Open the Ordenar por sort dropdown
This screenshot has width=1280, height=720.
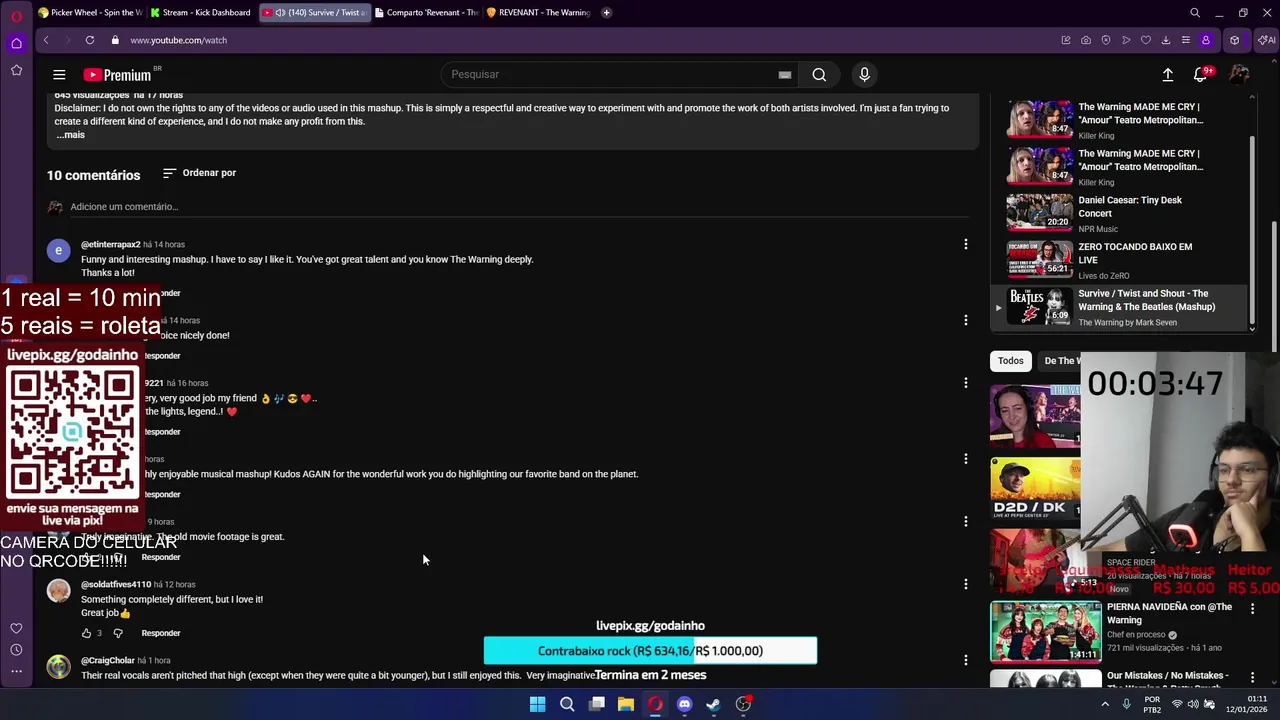(200, 173)
